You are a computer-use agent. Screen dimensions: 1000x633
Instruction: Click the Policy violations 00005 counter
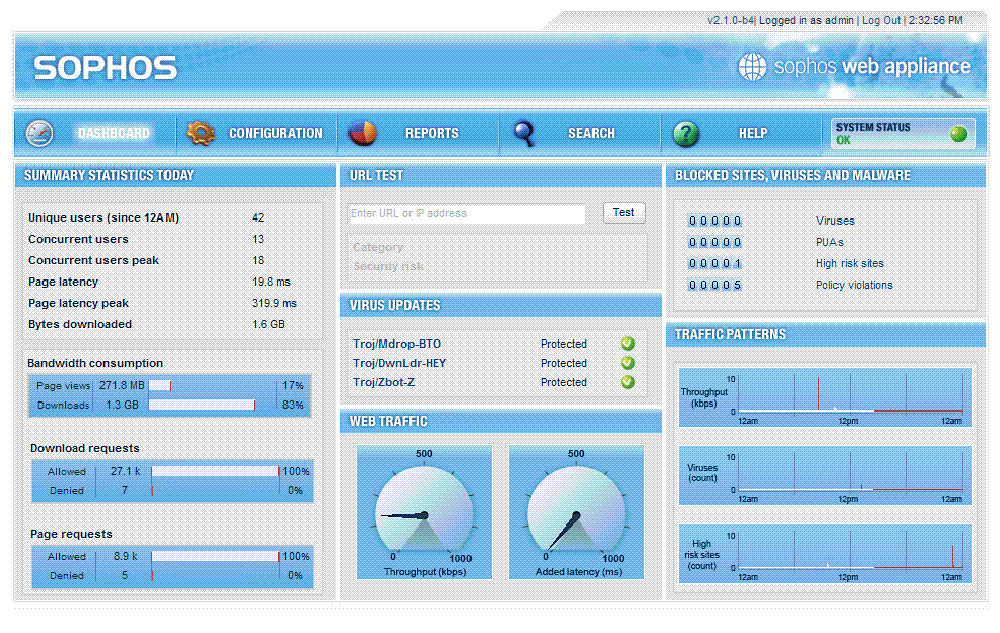point(714,285)
